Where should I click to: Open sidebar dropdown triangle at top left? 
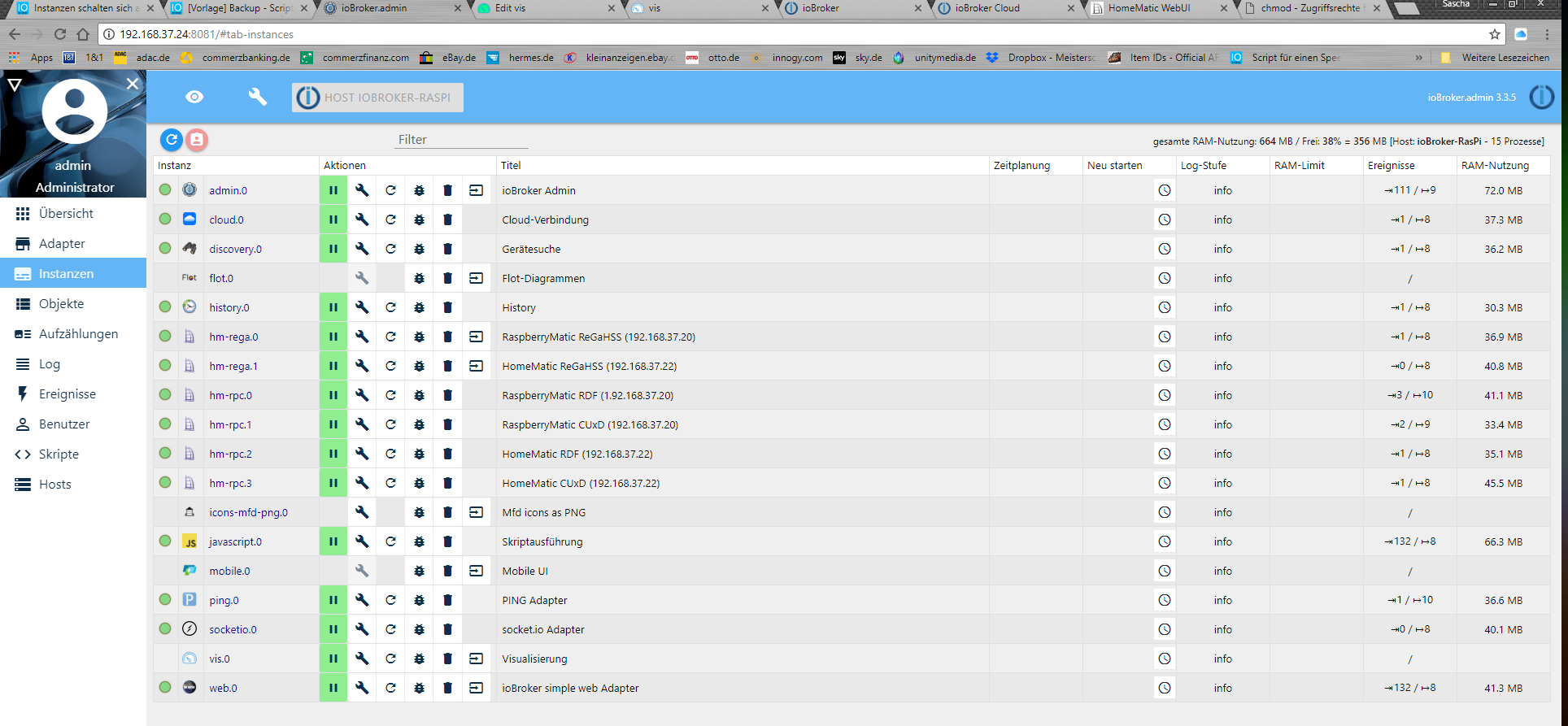[x=14, y=84]
